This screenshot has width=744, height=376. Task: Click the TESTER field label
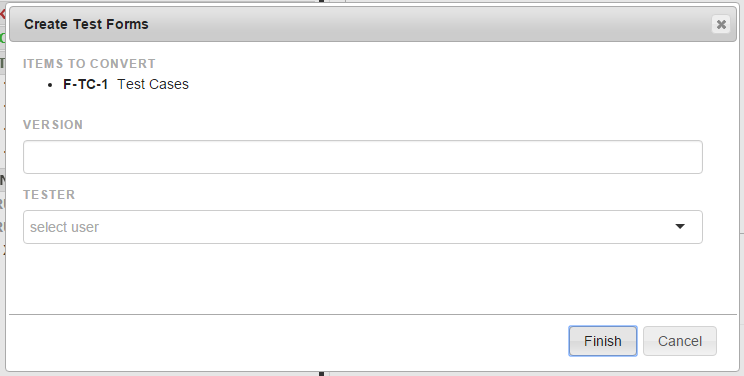tap(49, 195)
